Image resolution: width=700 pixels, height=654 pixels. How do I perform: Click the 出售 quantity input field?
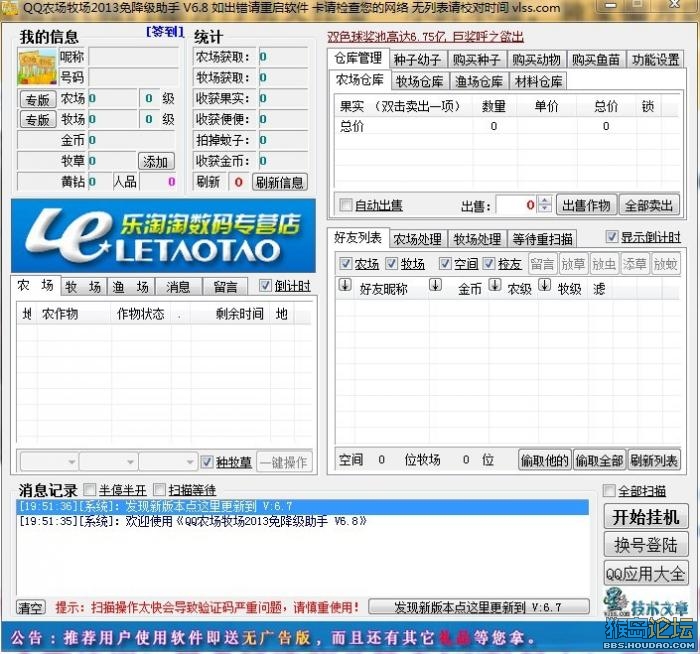516,204
